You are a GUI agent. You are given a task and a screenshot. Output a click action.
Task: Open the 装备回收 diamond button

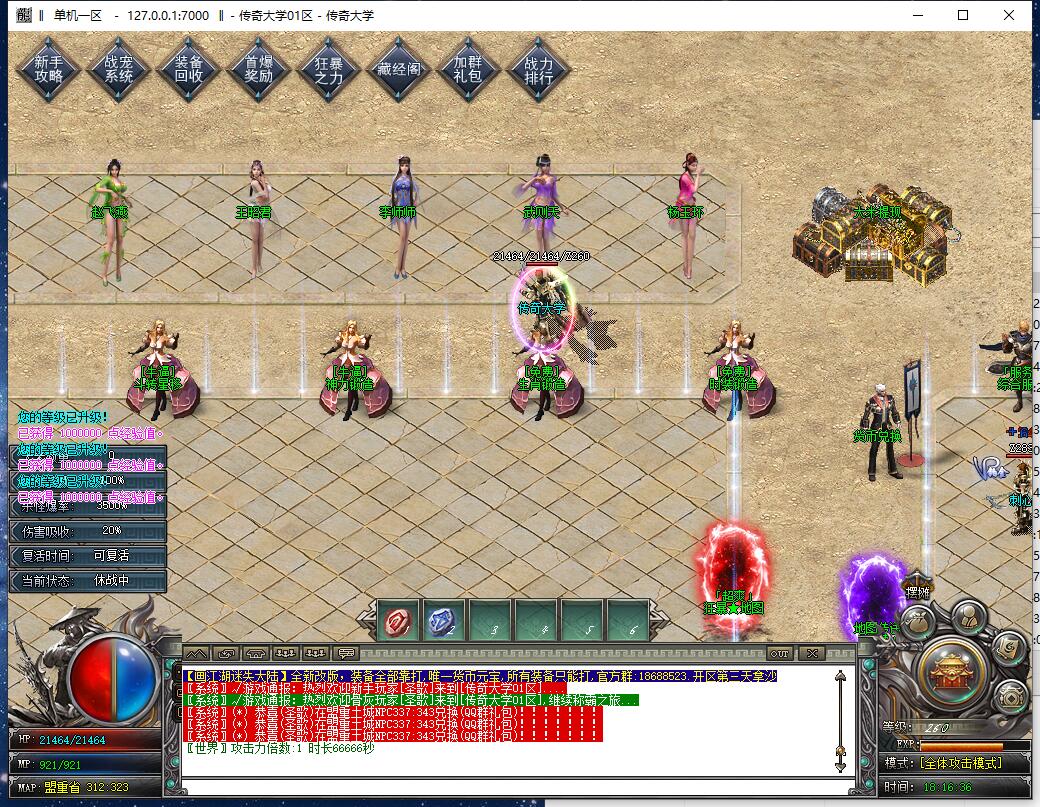pyautogui.click(x=189, y=69)
